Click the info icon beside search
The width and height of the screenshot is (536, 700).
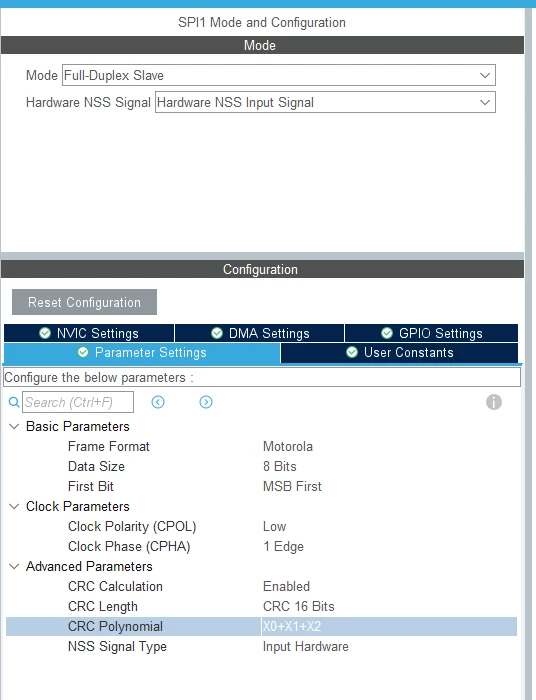tap(494, 402)
